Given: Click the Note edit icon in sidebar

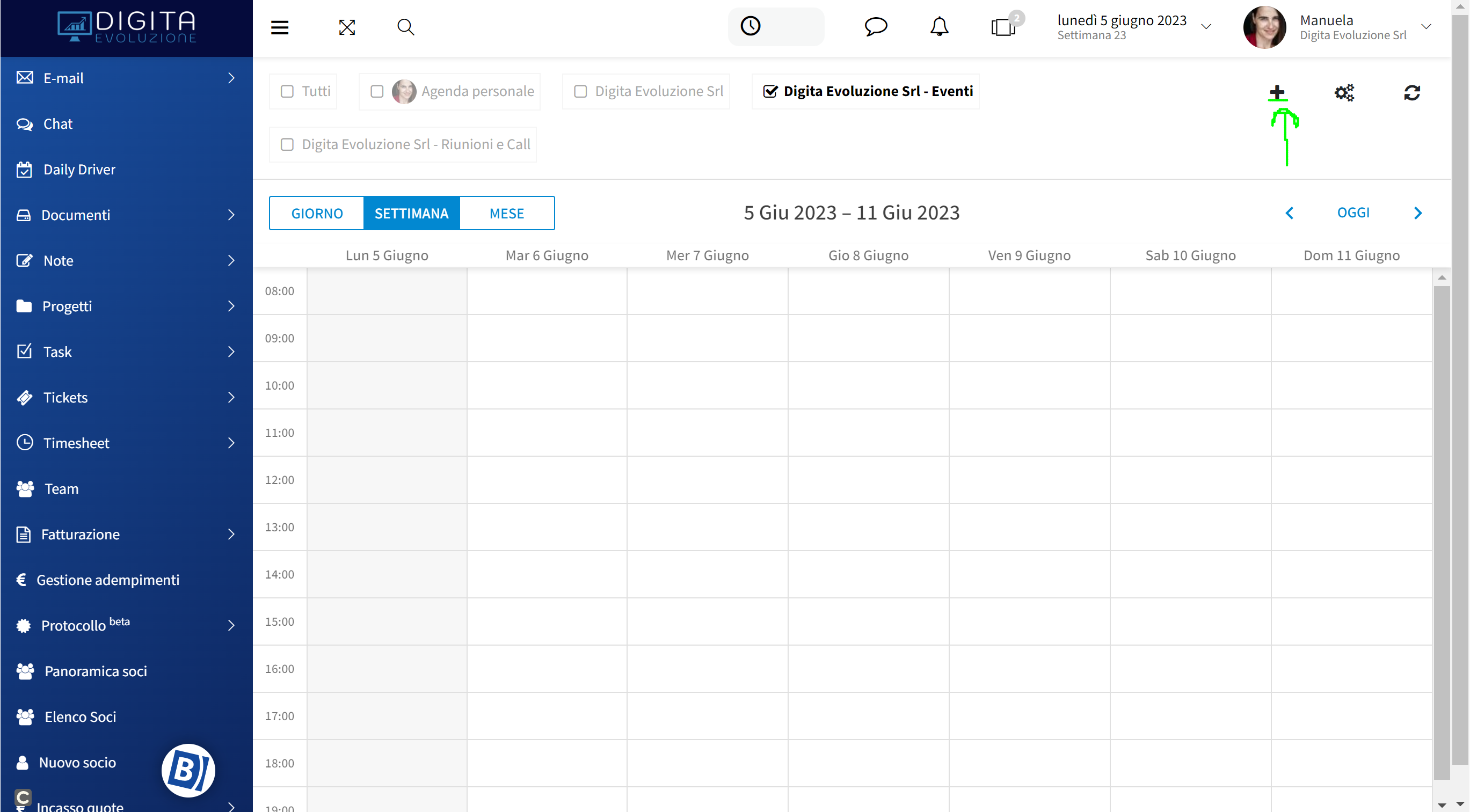Looking at the screenshot, I should [x=25, y=260].
